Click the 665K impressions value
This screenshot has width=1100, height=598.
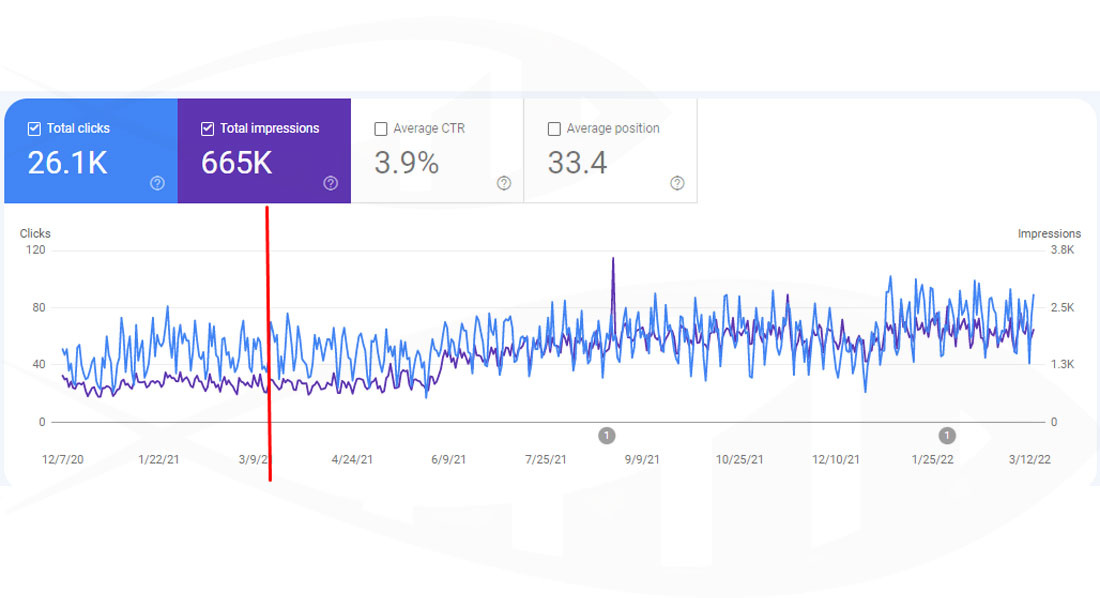point(234,162)
